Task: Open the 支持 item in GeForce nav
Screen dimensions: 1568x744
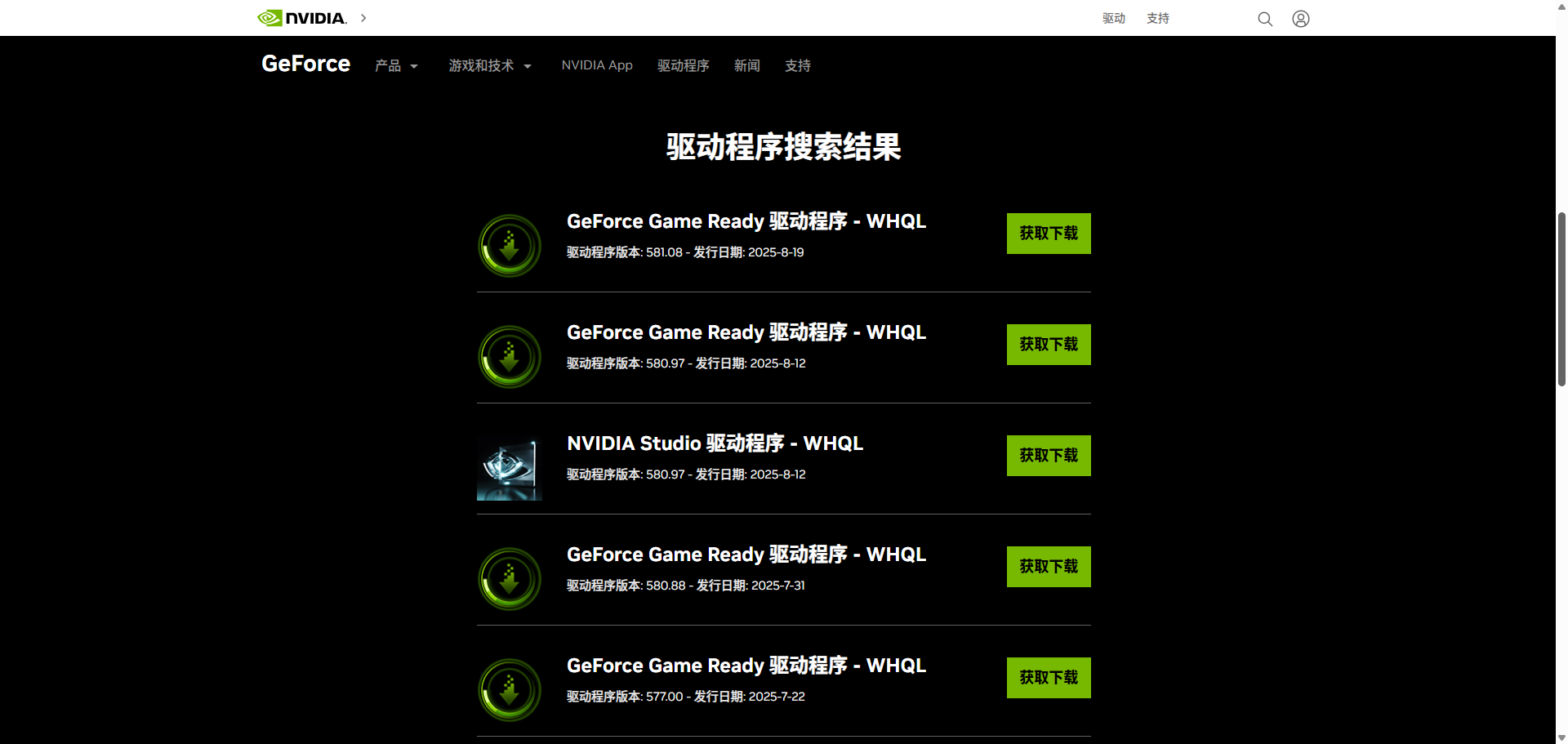Action: click(x=798, y=66)
